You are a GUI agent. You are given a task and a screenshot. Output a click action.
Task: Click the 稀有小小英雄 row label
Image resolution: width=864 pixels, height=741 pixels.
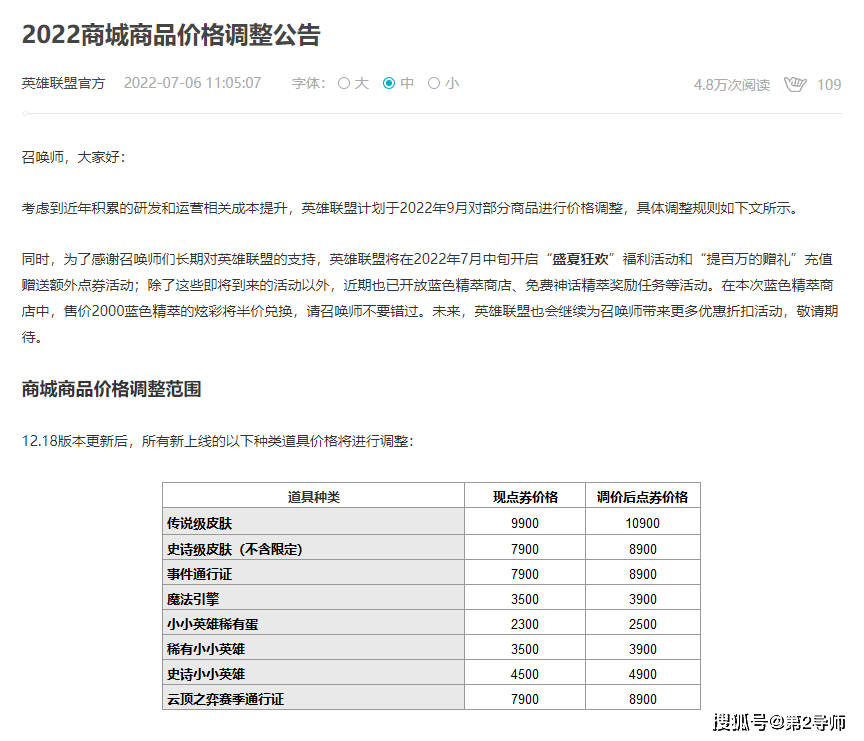[x=206, y=649]
